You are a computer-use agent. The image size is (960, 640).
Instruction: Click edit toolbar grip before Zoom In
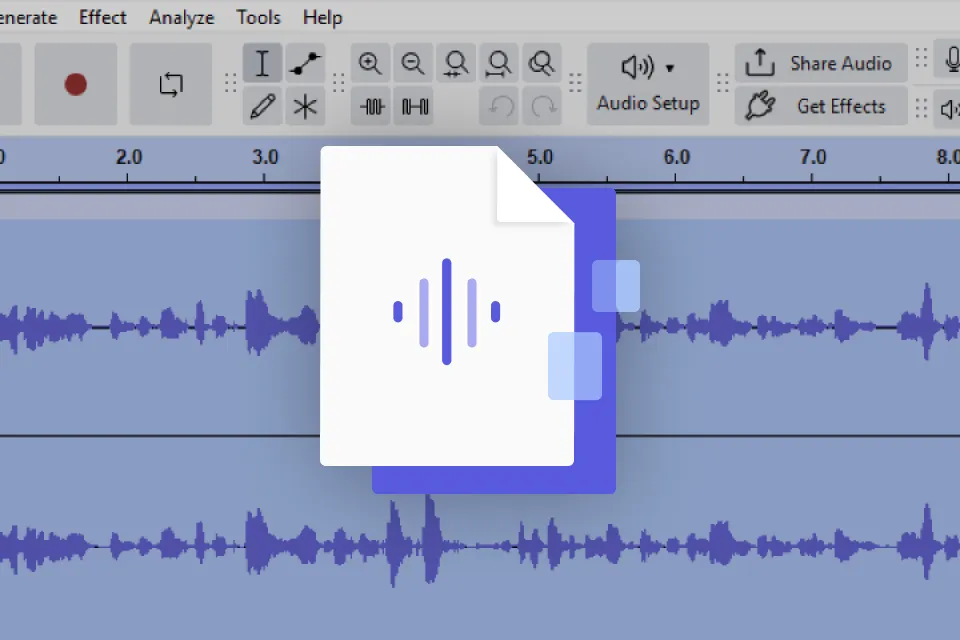tap(339, 83)
